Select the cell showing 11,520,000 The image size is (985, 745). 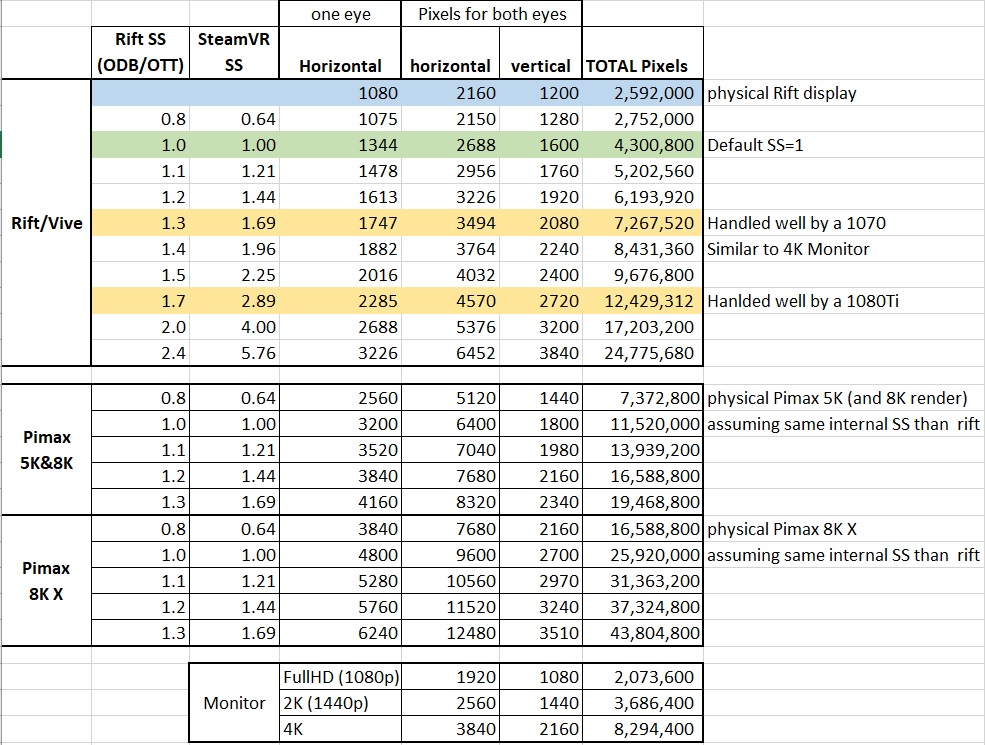[643, 424]
